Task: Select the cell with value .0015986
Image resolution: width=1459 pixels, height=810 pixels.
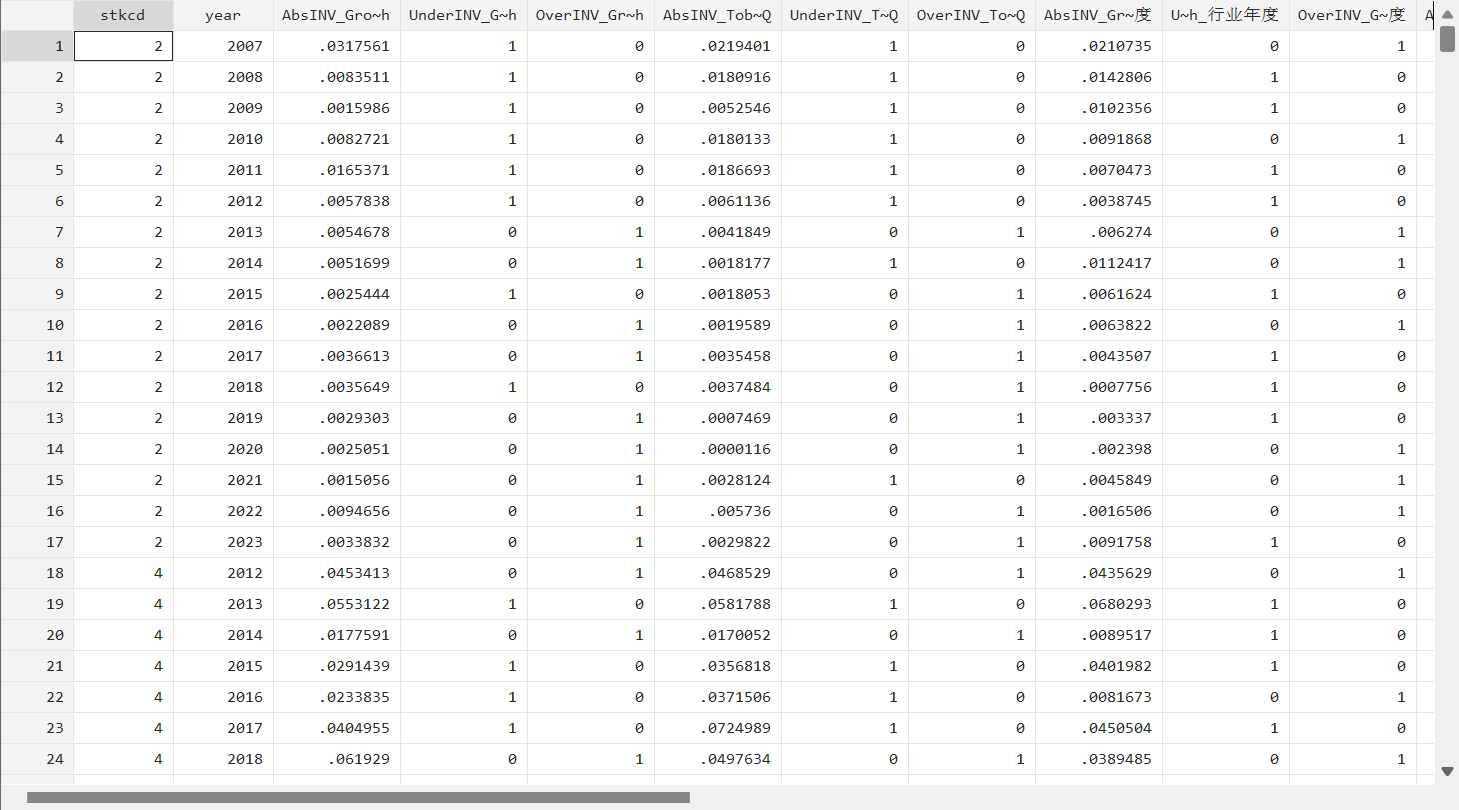Action: 337,108
